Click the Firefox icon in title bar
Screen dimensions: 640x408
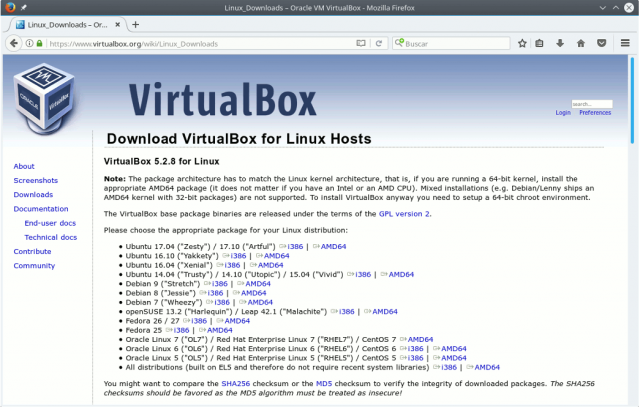[x=10, y=7]
